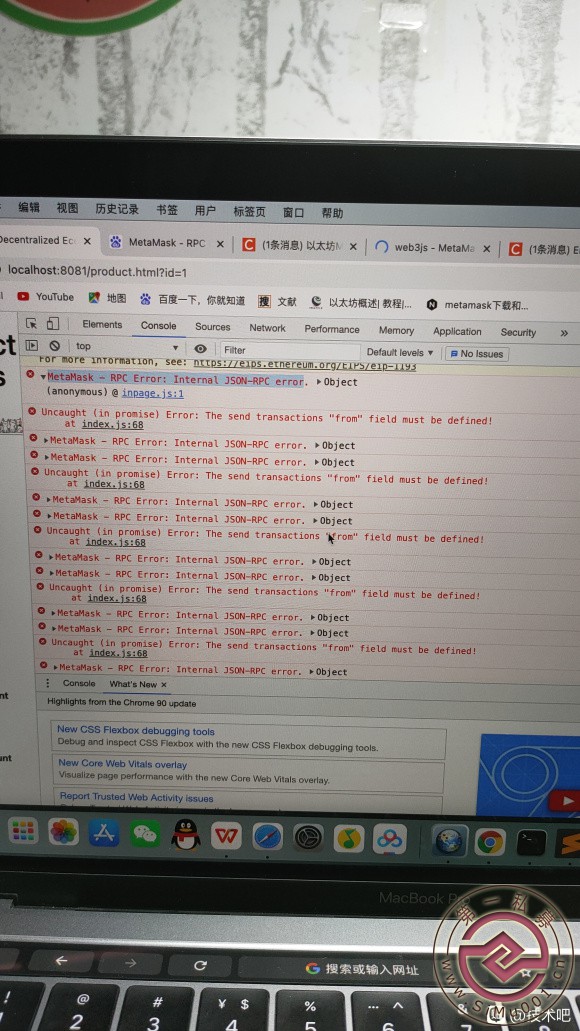Viewport: 580px width, 1031px height.
Task: Open the eips.ethereum.org link in console
Action: pyautogui.click(x=304, y=366)
